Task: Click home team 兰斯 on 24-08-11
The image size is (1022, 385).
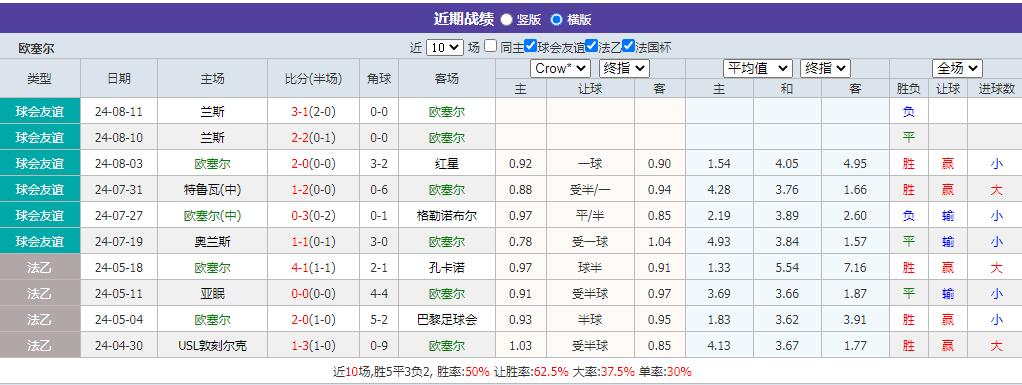Action: click(212, 111)
